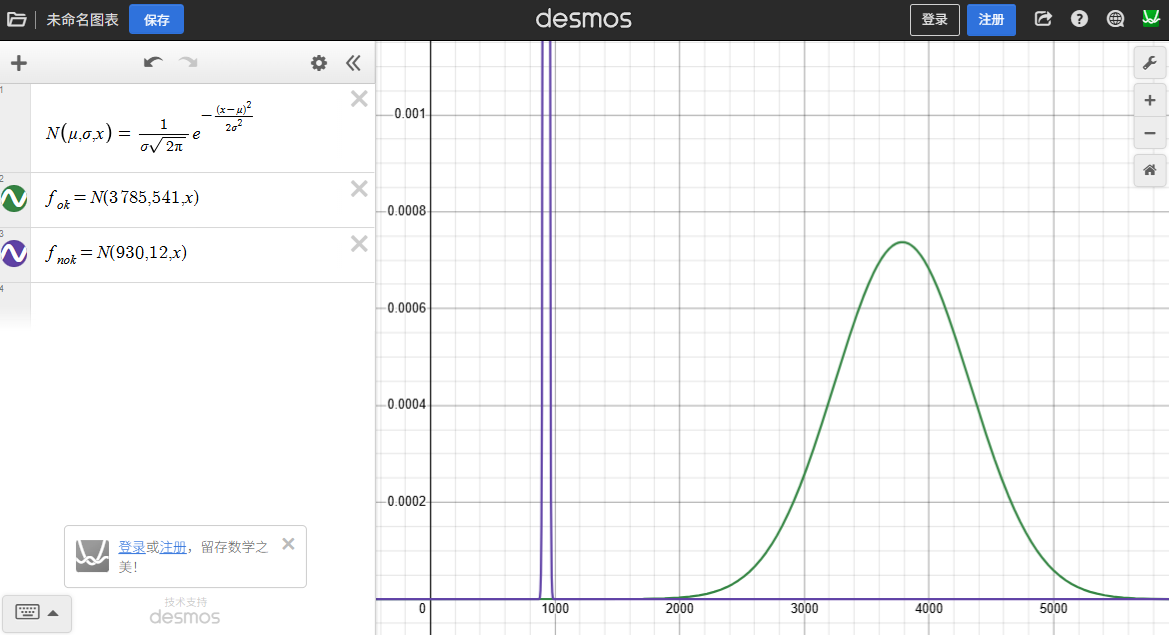Reset graph to default home view
The image size is (1169, 635).
pyautogui.click(x=1150, y=170)
